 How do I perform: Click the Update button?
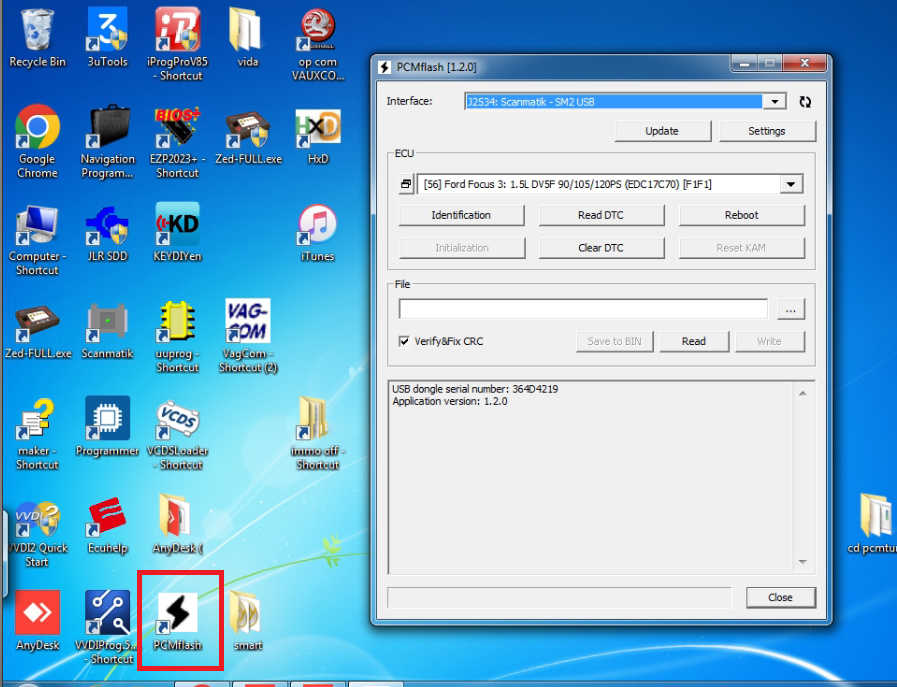tap(662, 131)
